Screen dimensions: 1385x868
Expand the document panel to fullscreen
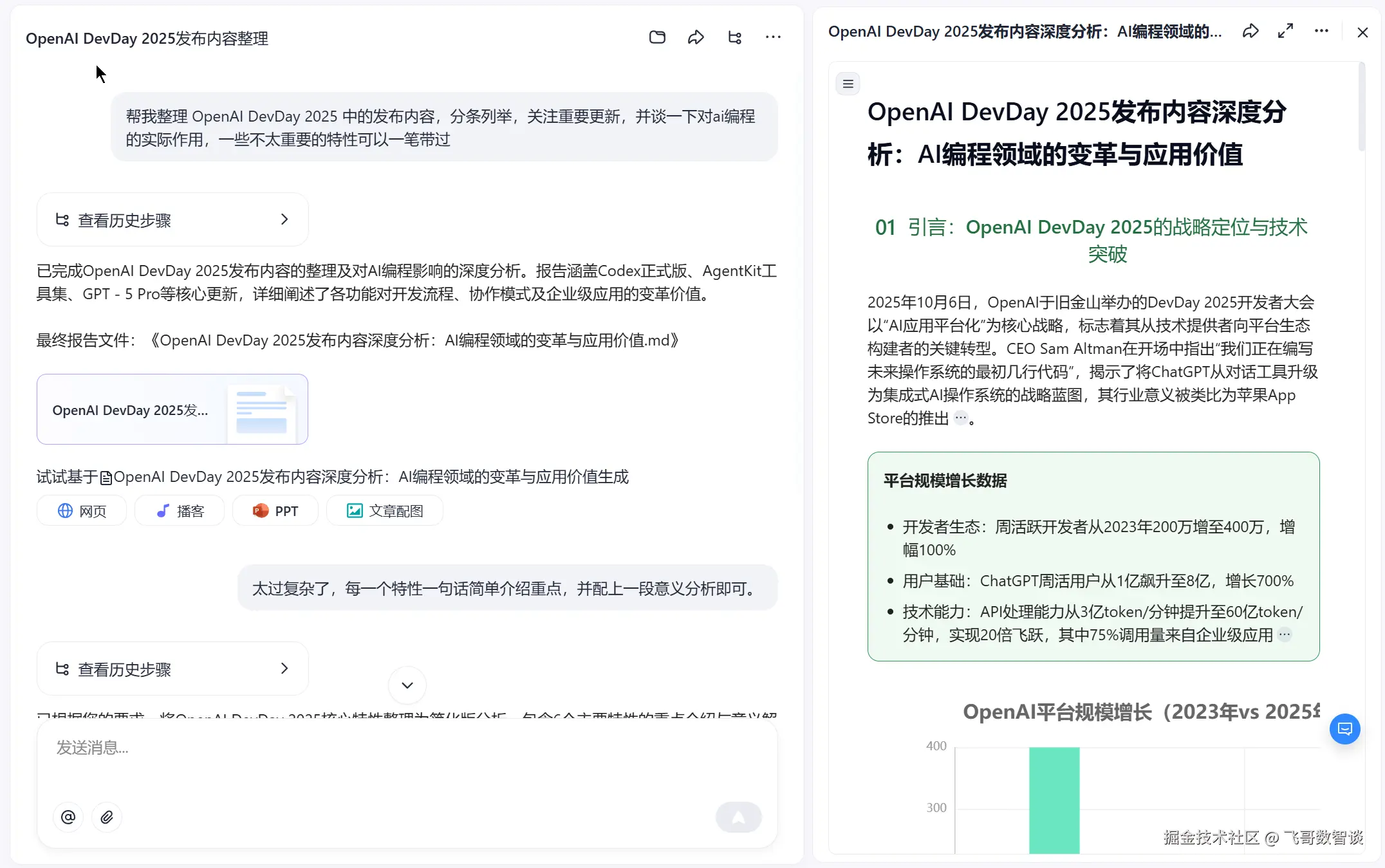1285,31
